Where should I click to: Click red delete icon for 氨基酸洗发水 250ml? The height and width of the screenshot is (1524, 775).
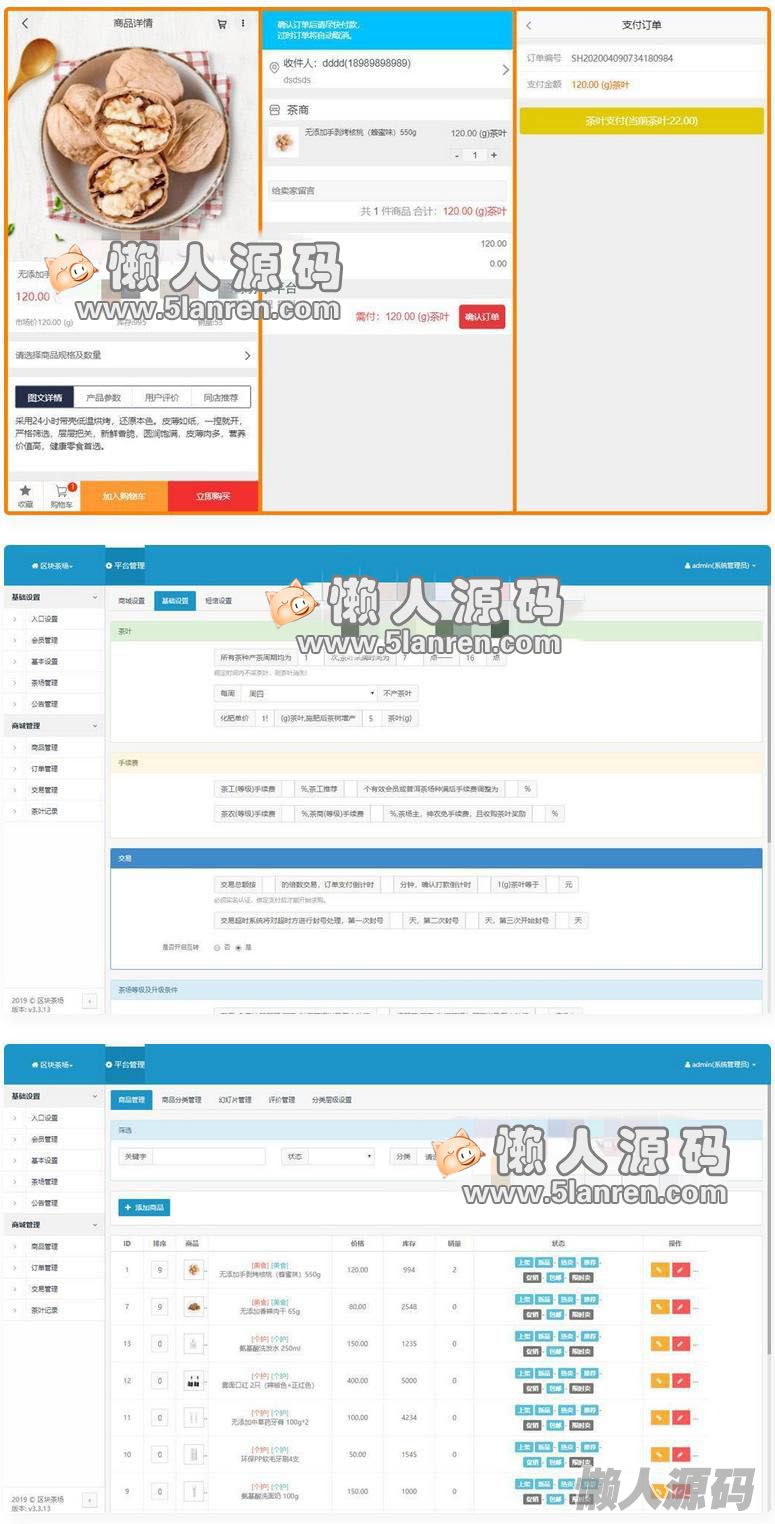coord(681,1343)
